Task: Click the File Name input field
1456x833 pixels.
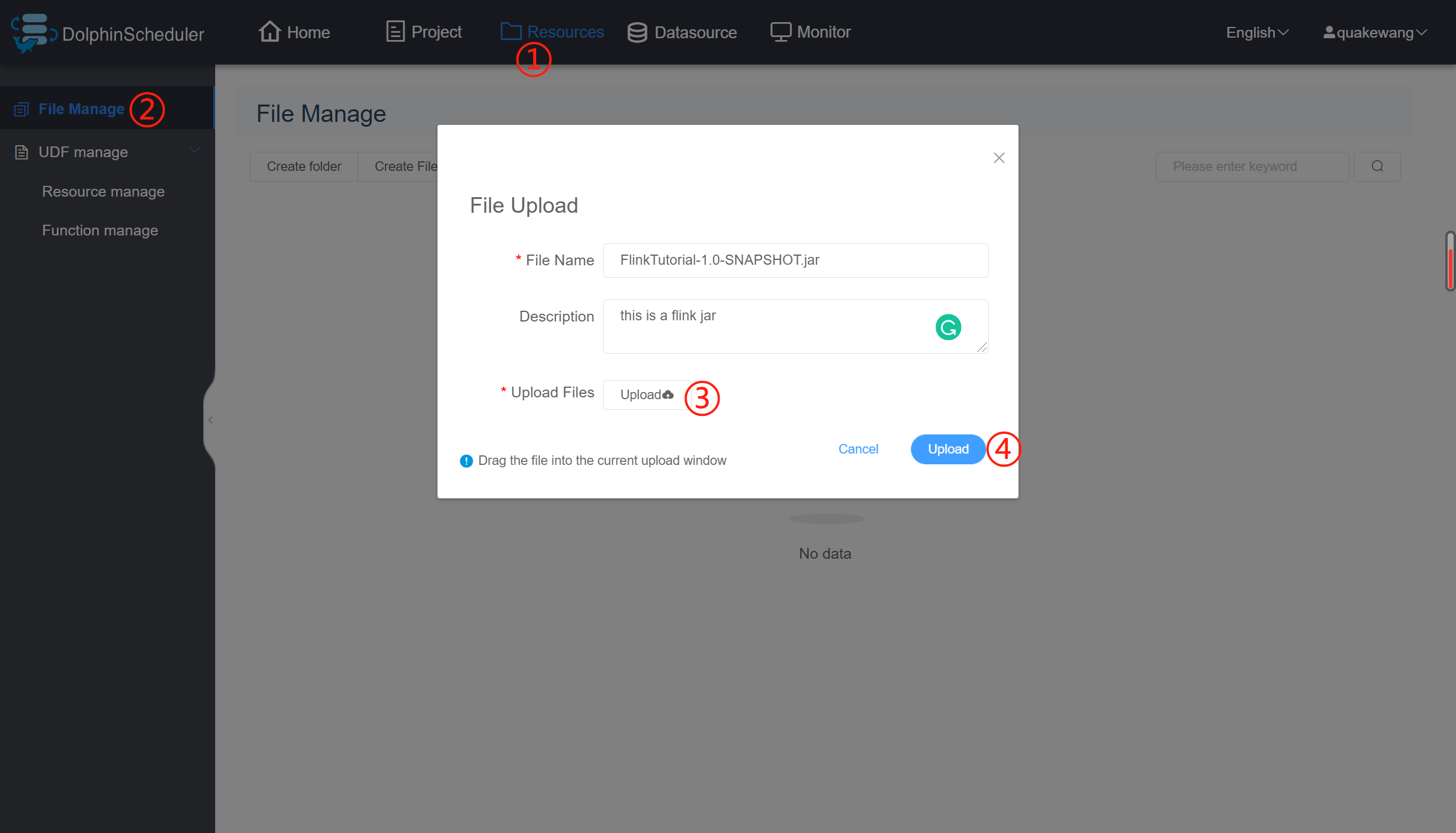Action: 795,260
